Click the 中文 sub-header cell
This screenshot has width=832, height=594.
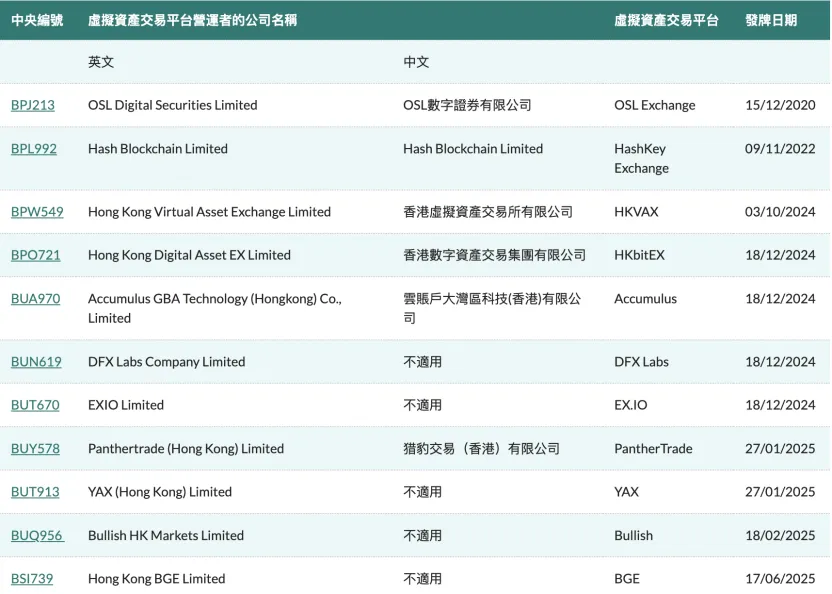tap(416, 62)
